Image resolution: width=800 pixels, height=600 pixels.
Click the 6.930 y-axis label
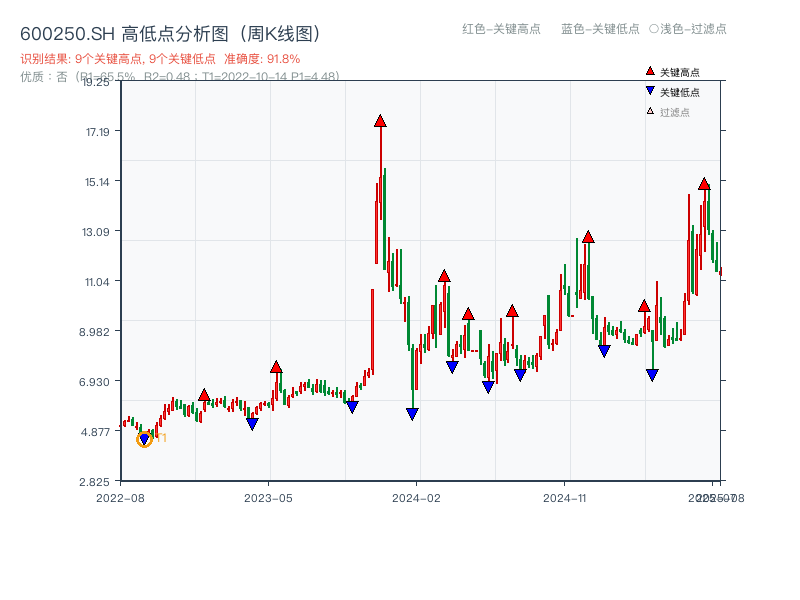tap(94, 382)
